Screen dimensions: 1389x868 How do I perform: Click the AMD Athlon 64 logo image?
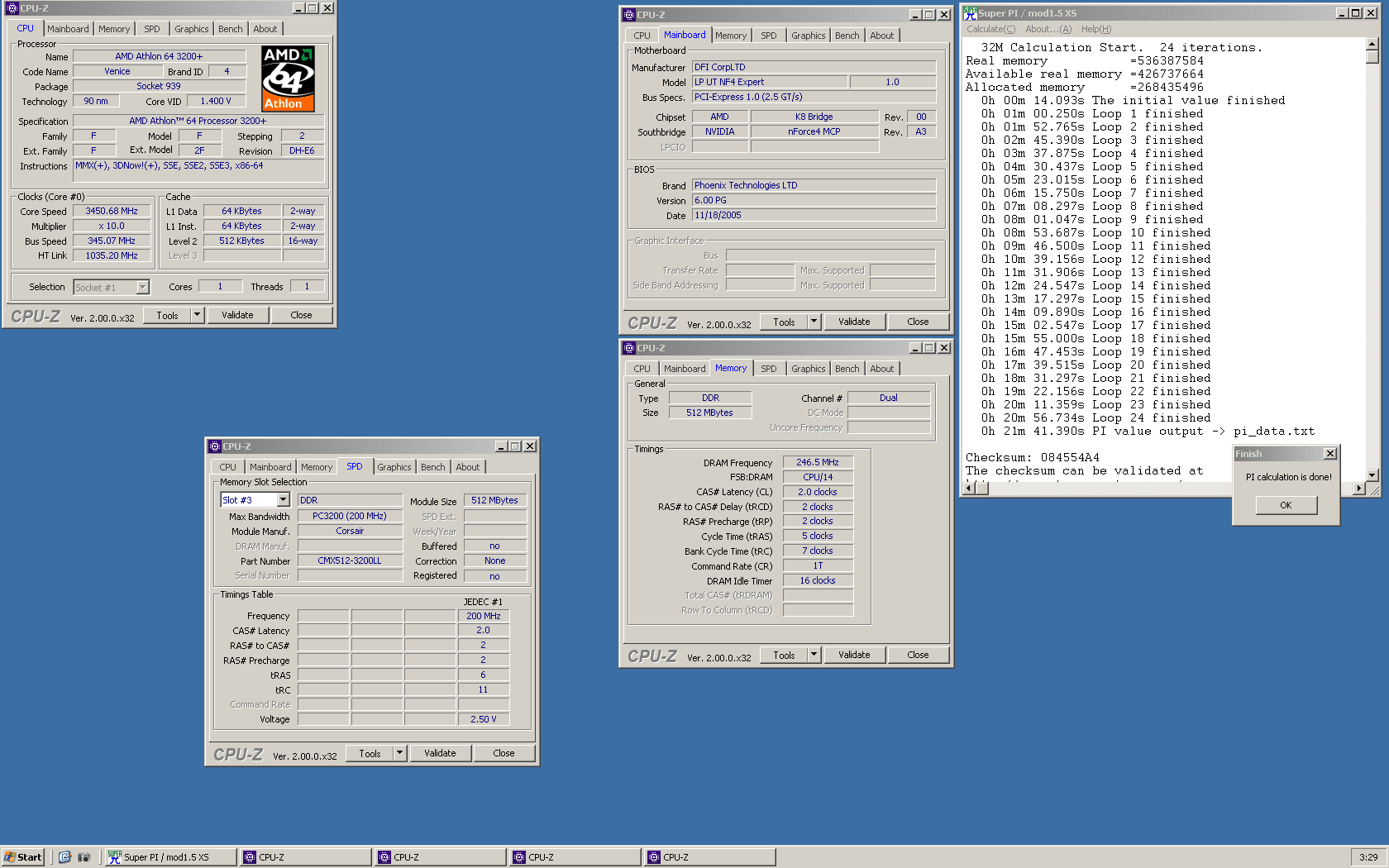[288, 79]
